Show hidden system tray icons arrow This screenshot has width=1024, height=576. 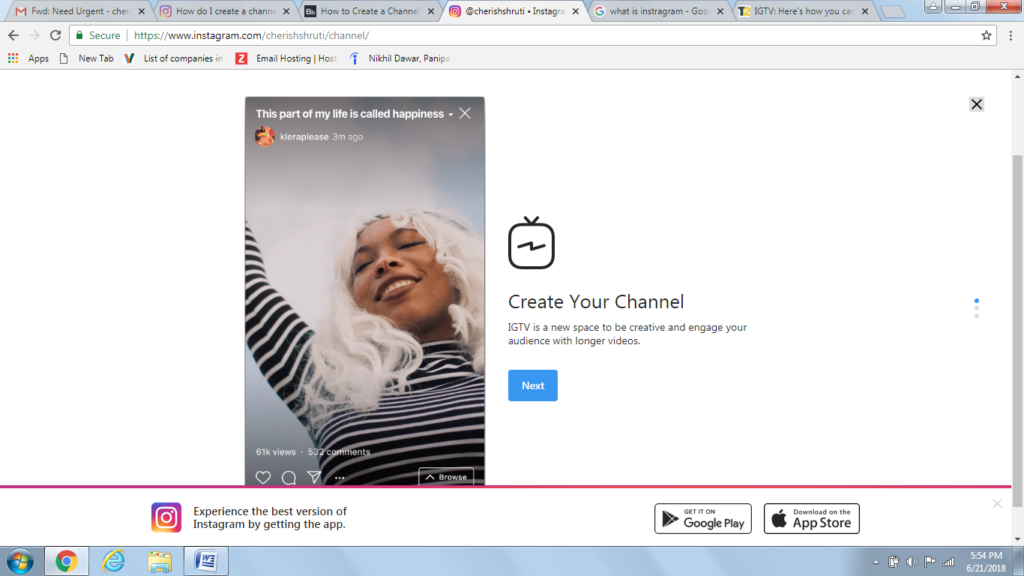876,562
